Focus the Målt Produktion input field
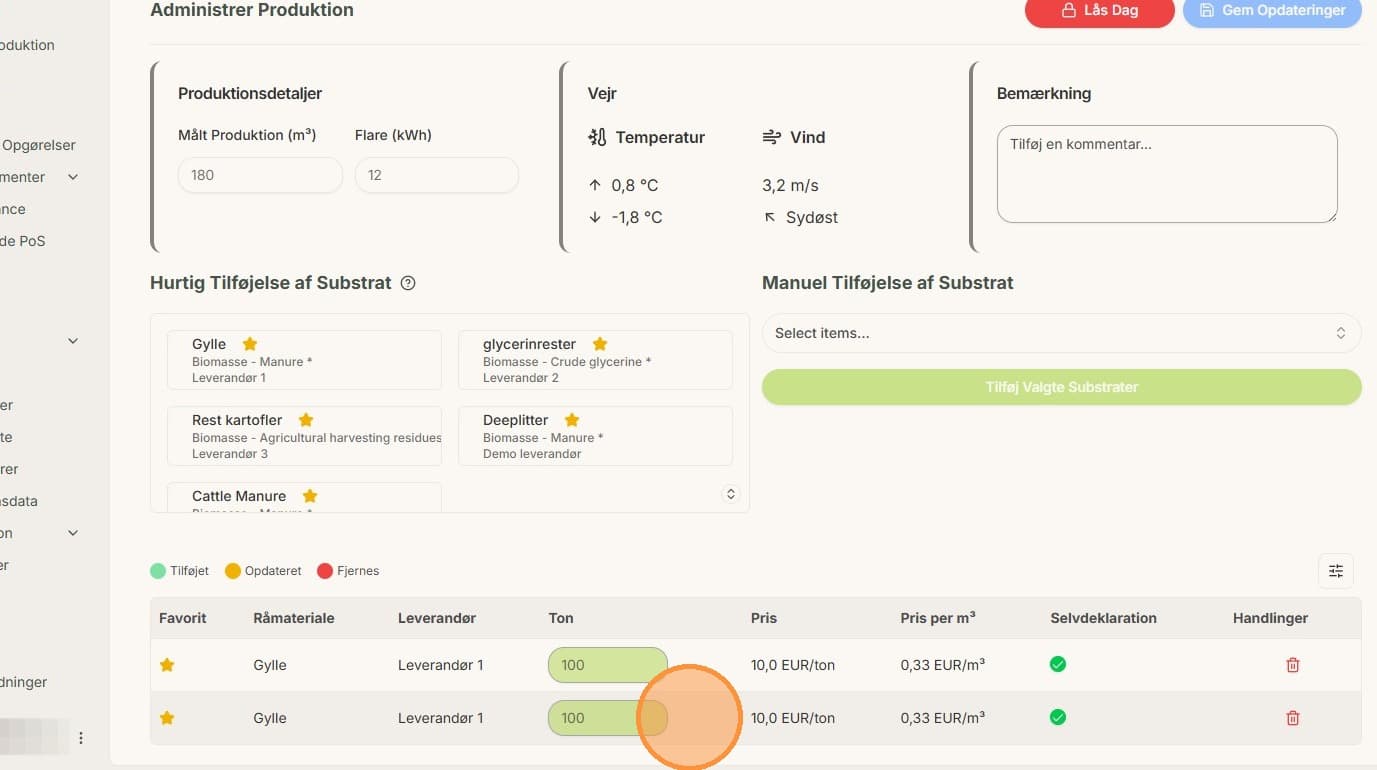 260,175
